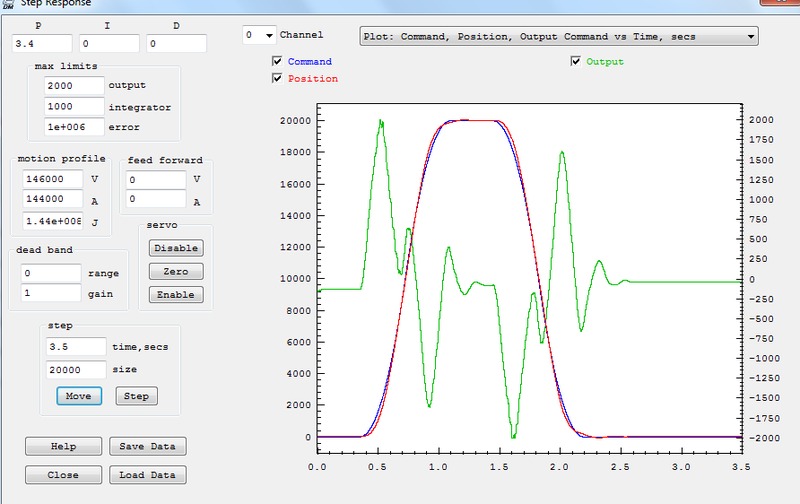Toggle the Command plot checkbox

coord(277,62)
